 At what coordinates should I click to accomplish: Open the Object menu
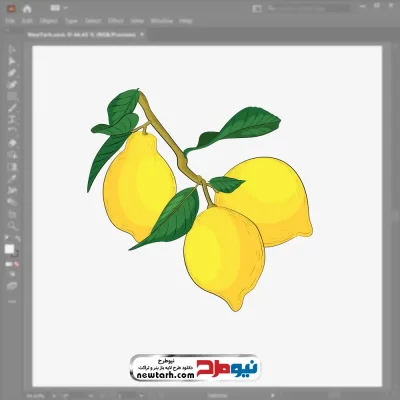coord(49,21)
